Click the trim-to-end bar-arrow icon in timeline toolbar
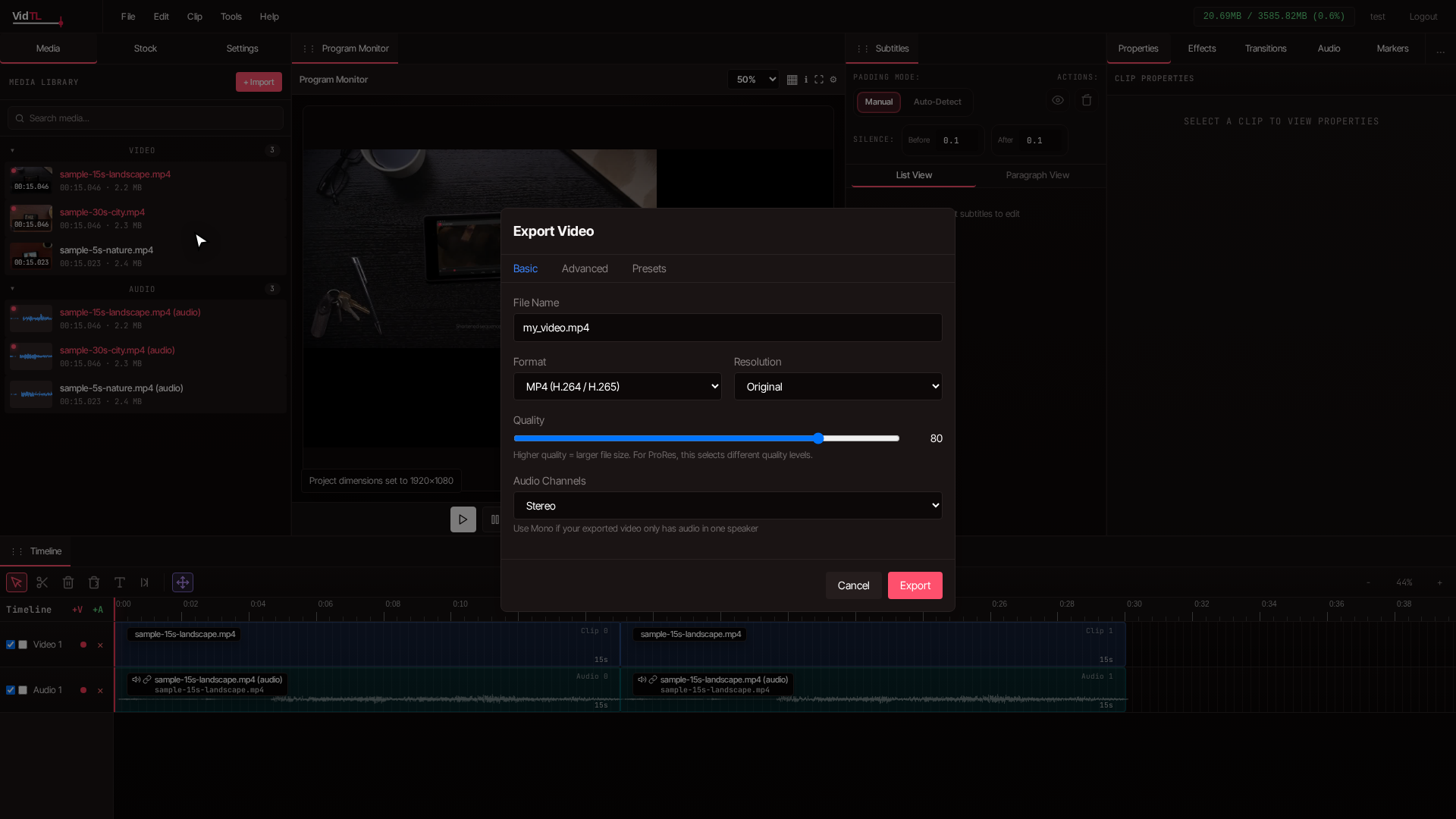 [145, 582]
